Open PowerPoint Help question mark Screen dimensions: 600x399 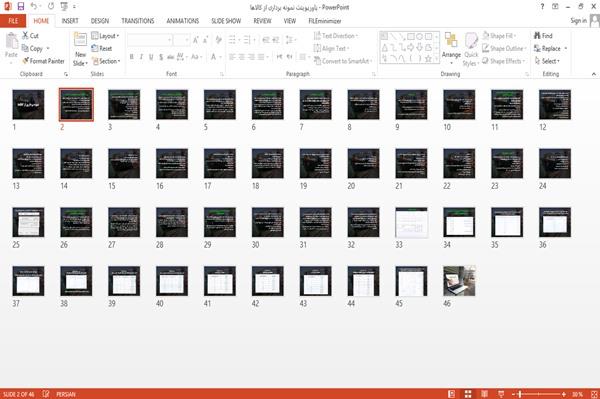click(x=542, y=7)
